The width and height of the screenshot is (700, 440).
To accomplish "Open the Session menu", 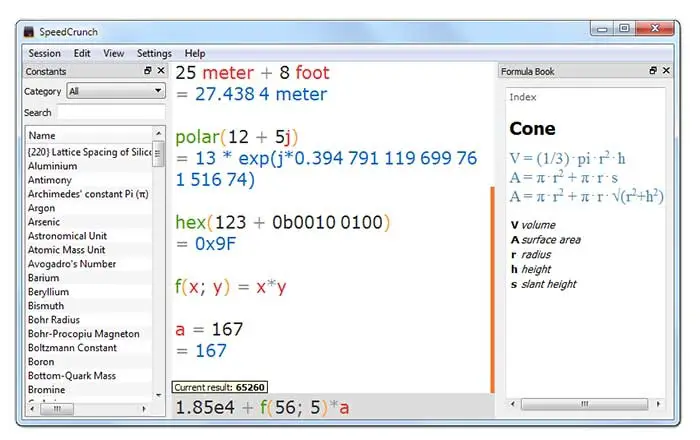I will pos(45,54).
